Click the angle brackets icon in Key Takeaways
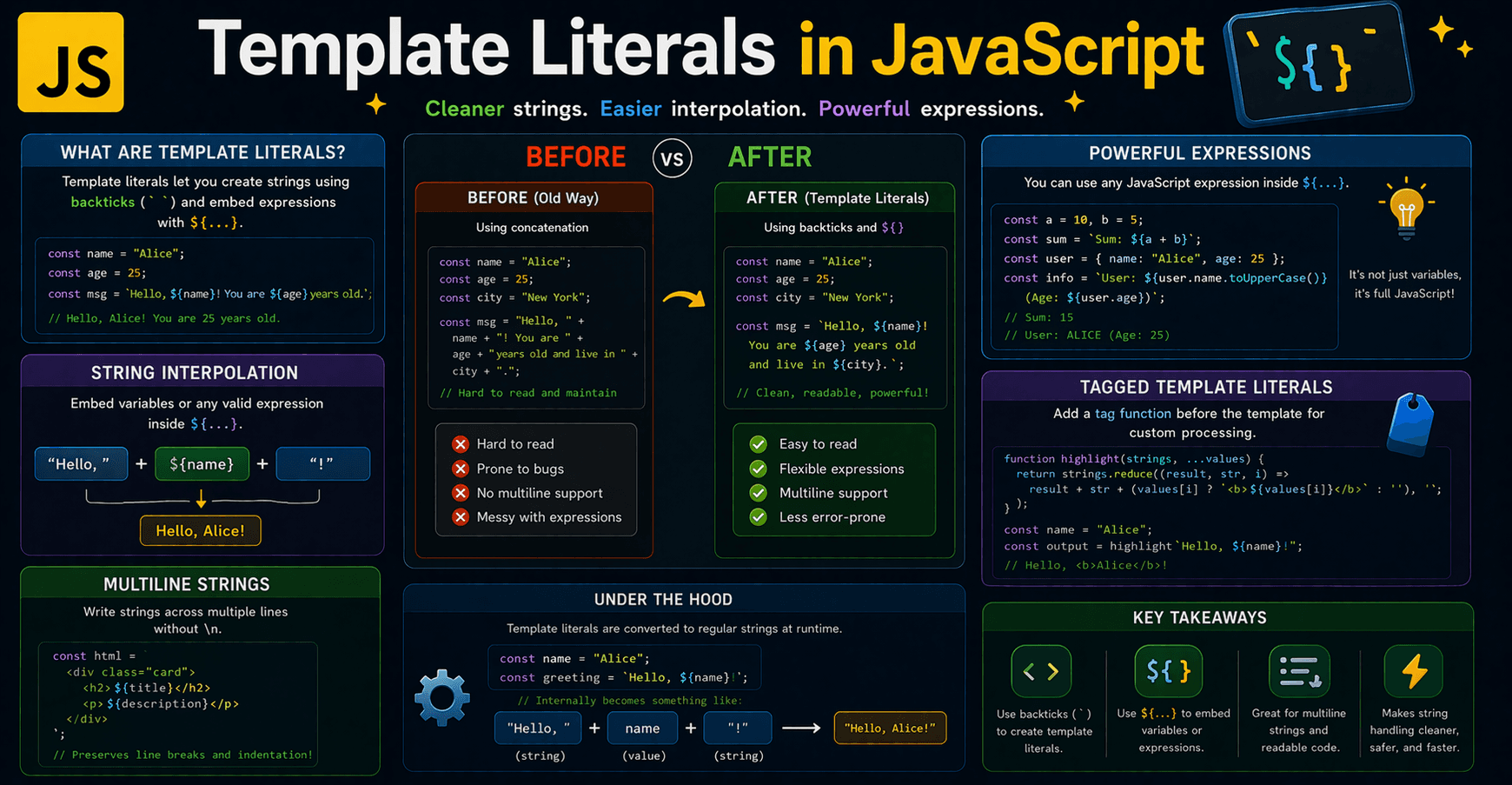Viewport: 1512px width, 785px height. [x=1041, y=671]
